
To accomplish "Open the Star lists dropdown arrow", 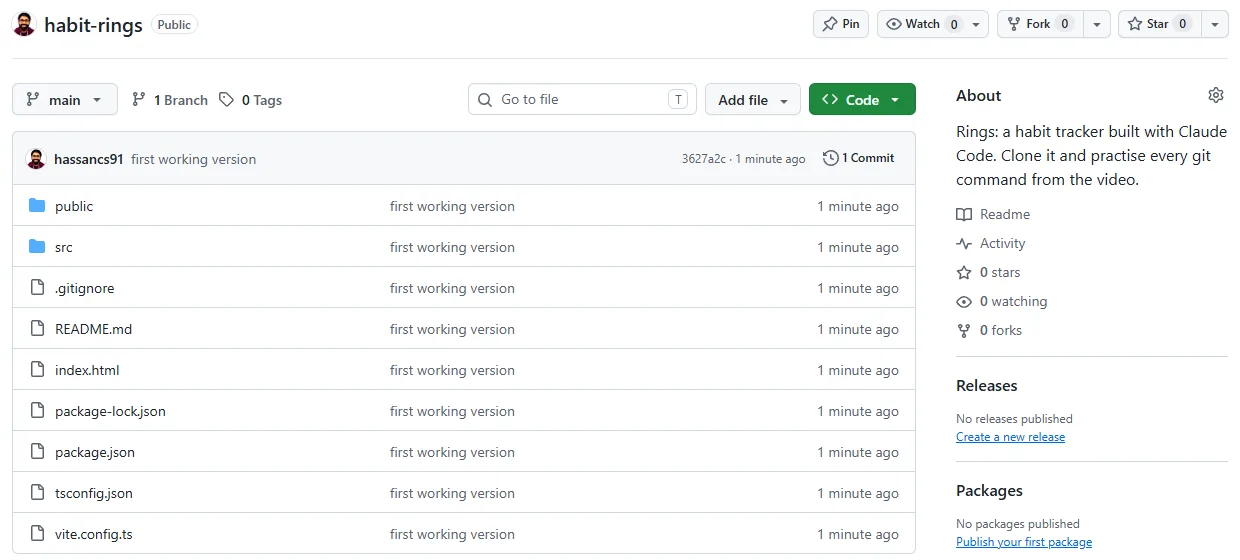I will pyautogui.click(x=1215, y=24).
